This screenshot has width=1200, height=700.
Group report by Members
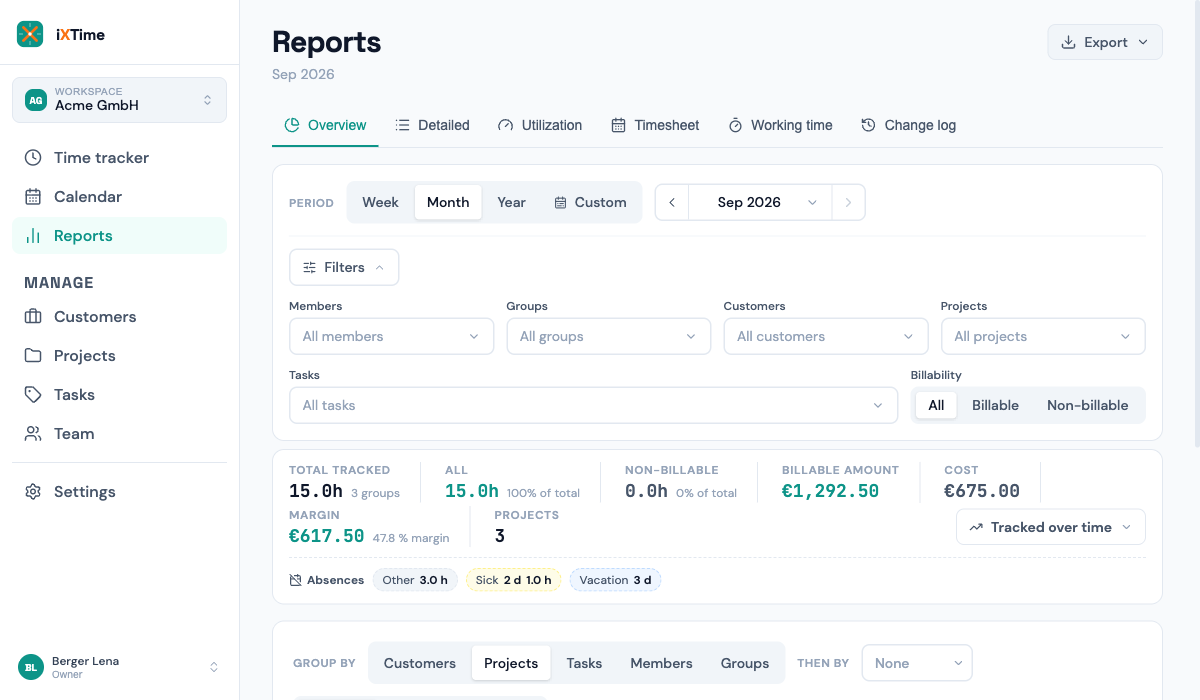pyautogui.click(x=661, y=663)
